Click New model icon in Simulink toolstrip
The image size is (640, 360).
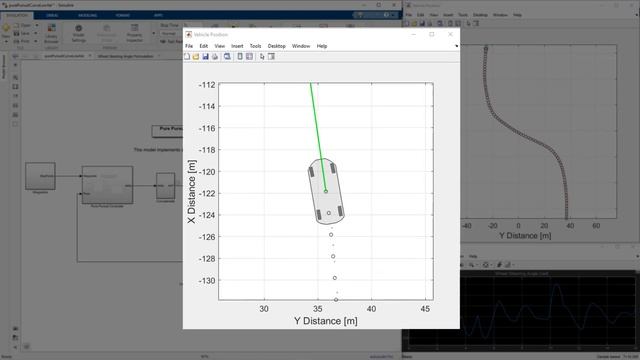click(6, 29)
